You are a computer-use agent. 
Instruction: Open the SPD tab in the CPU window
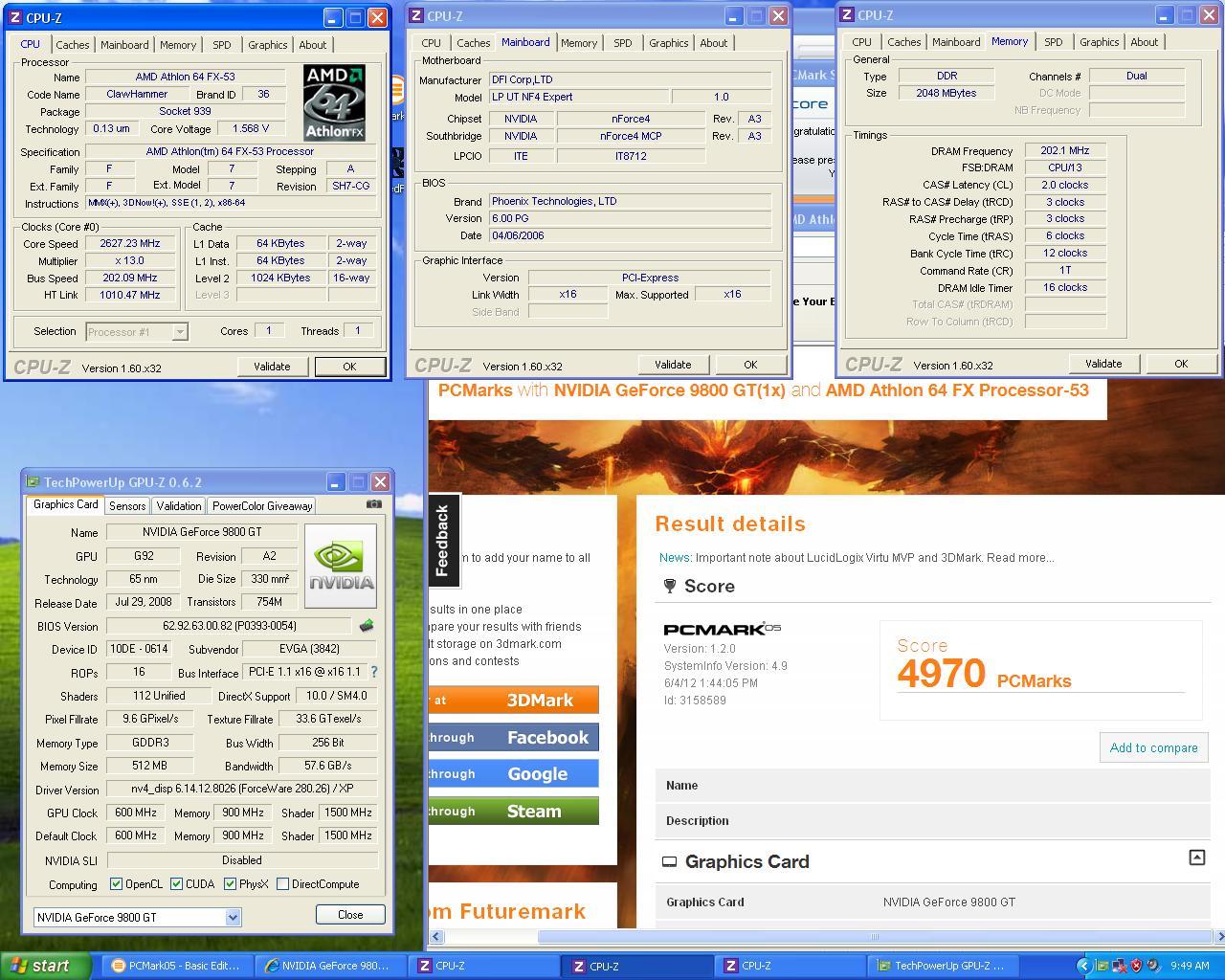pos(221,45)
